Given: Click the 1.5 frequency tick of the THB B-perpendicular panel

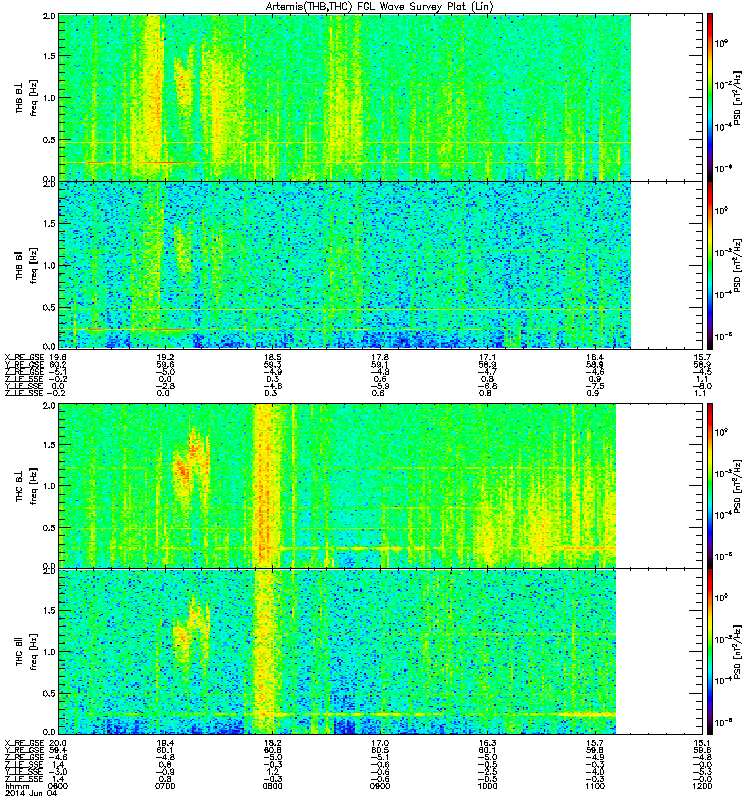Looking at the screenshot, I should 49,56.
